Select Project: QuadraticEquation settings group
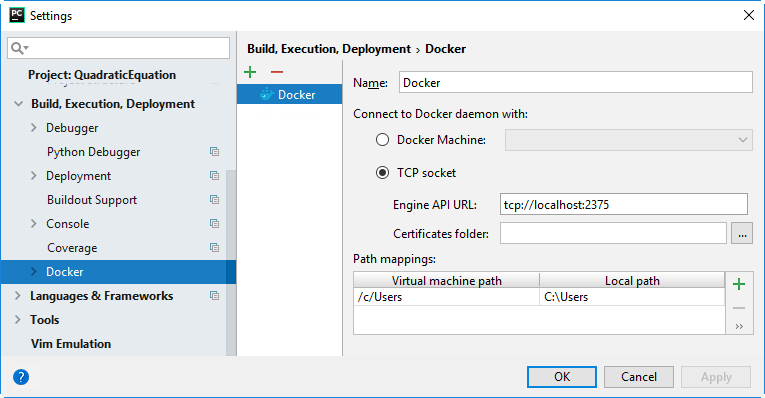 pos(102,75)
